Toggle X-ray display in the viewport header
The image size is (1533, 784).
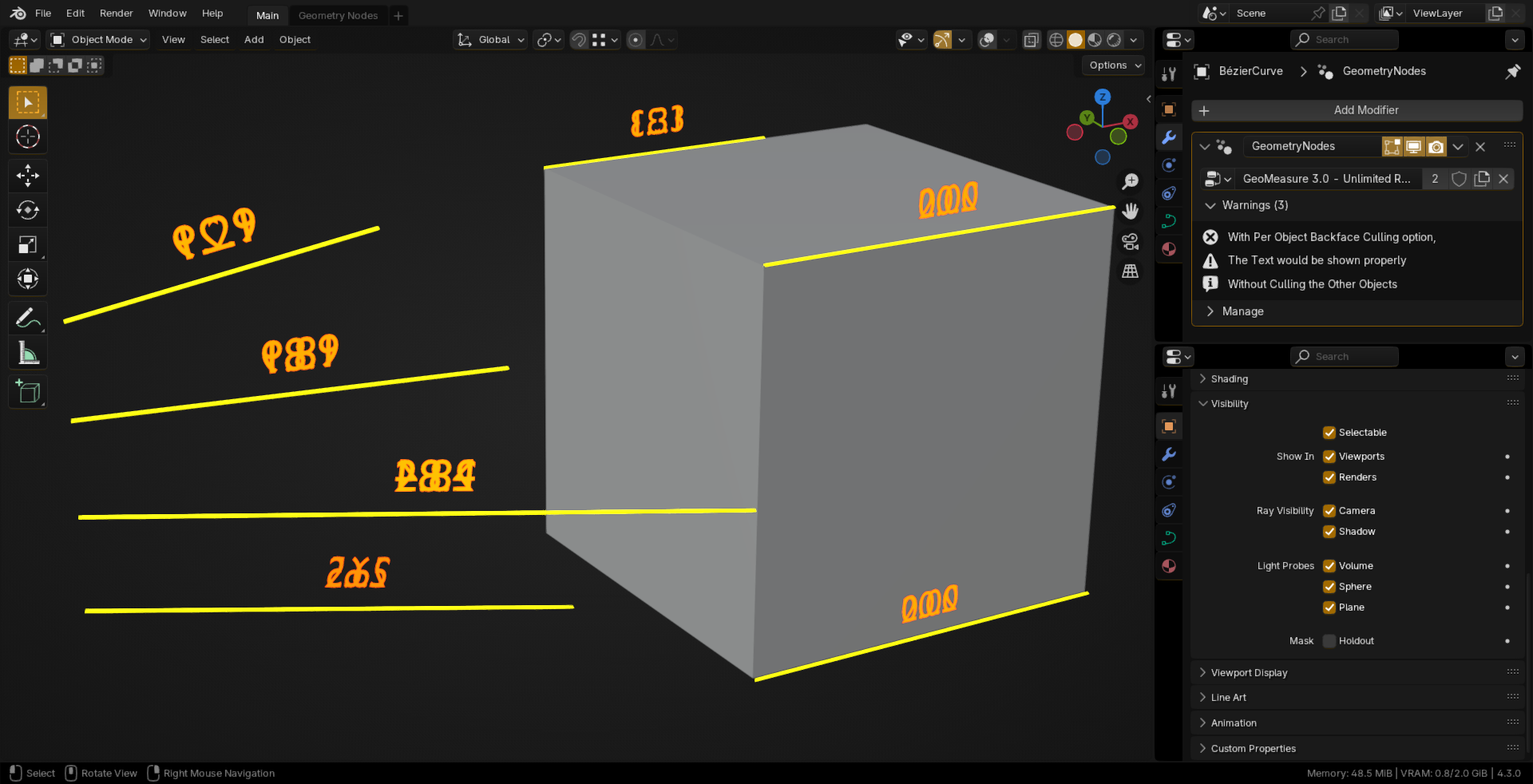(x=1032, y=40)
